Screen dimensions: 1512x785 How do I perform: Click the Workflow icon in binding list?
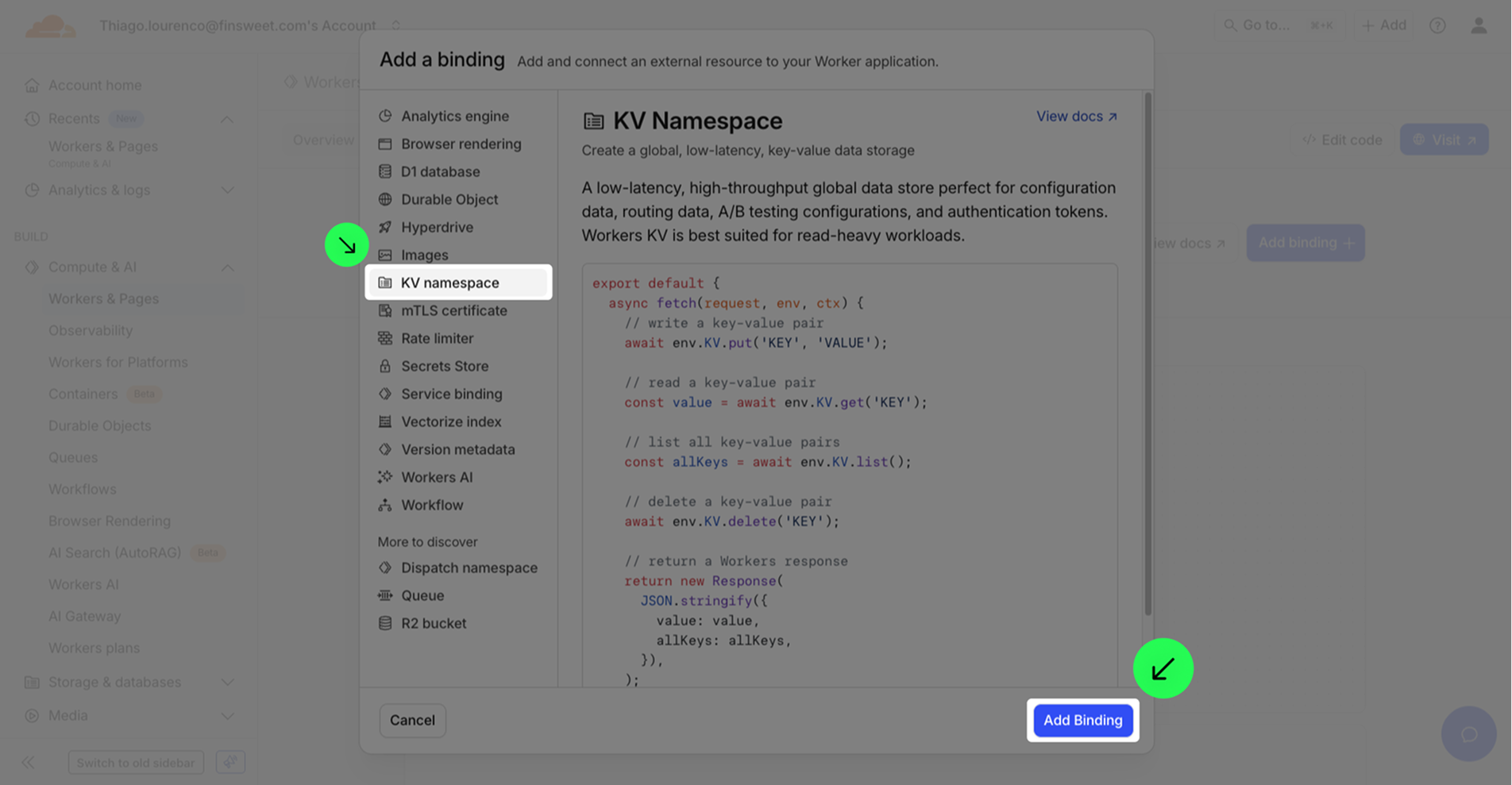coord(385,505)
